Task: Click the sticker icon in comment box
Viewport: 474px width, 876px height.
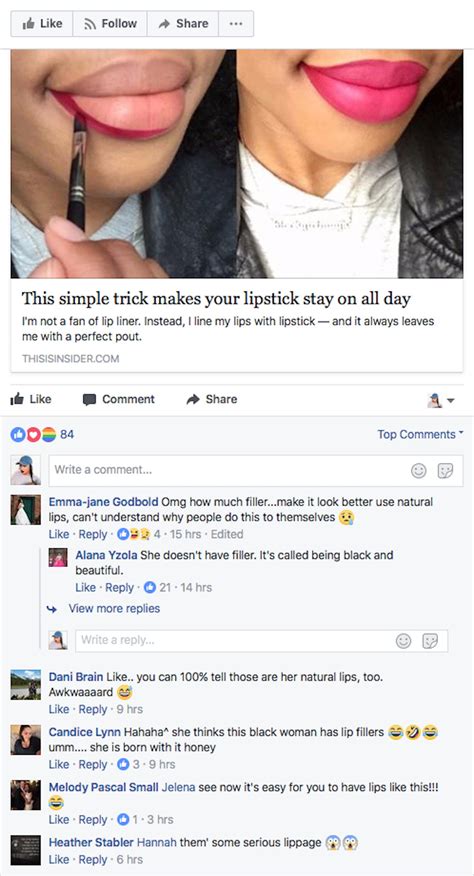Action: [445, 471]
